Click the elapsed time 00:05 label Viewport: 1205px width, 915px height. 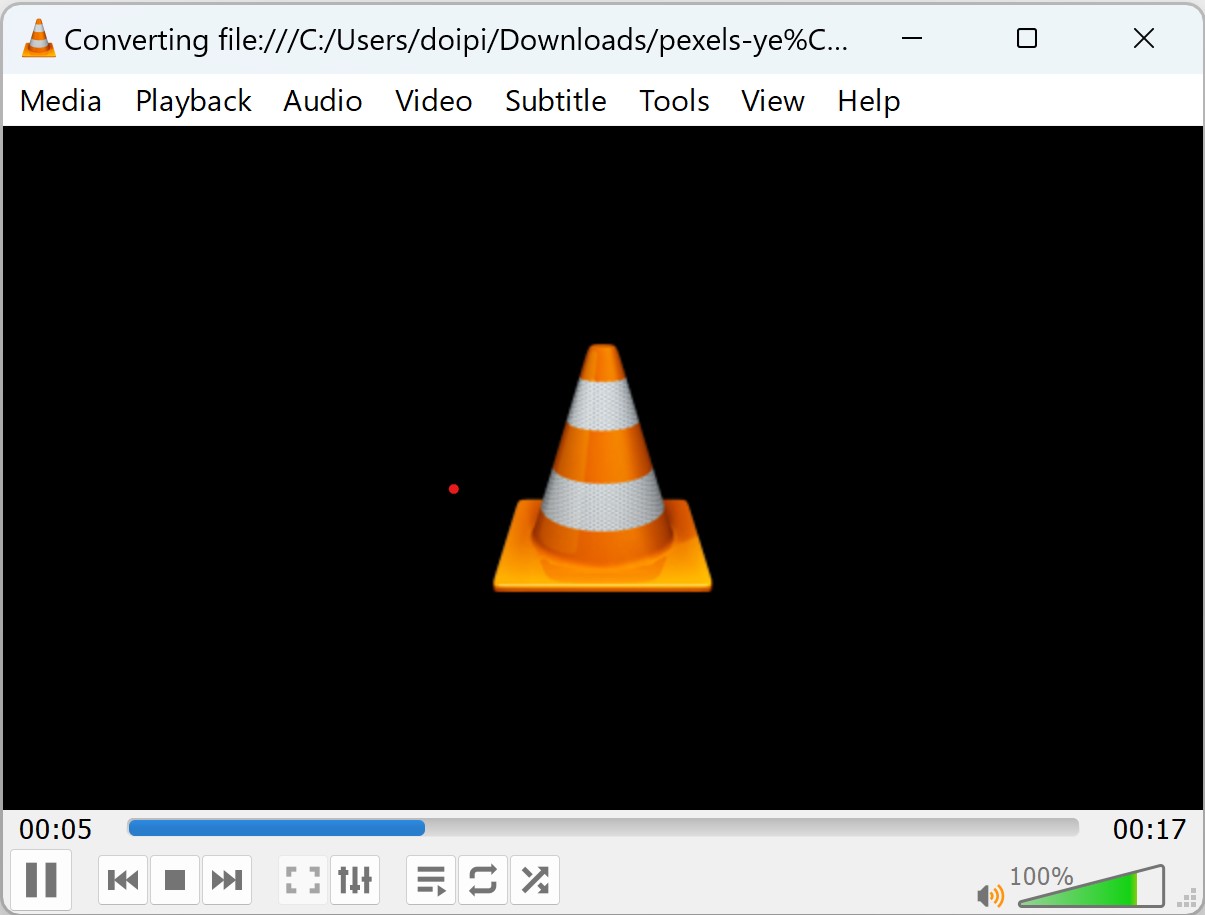(x=56, y=830)
